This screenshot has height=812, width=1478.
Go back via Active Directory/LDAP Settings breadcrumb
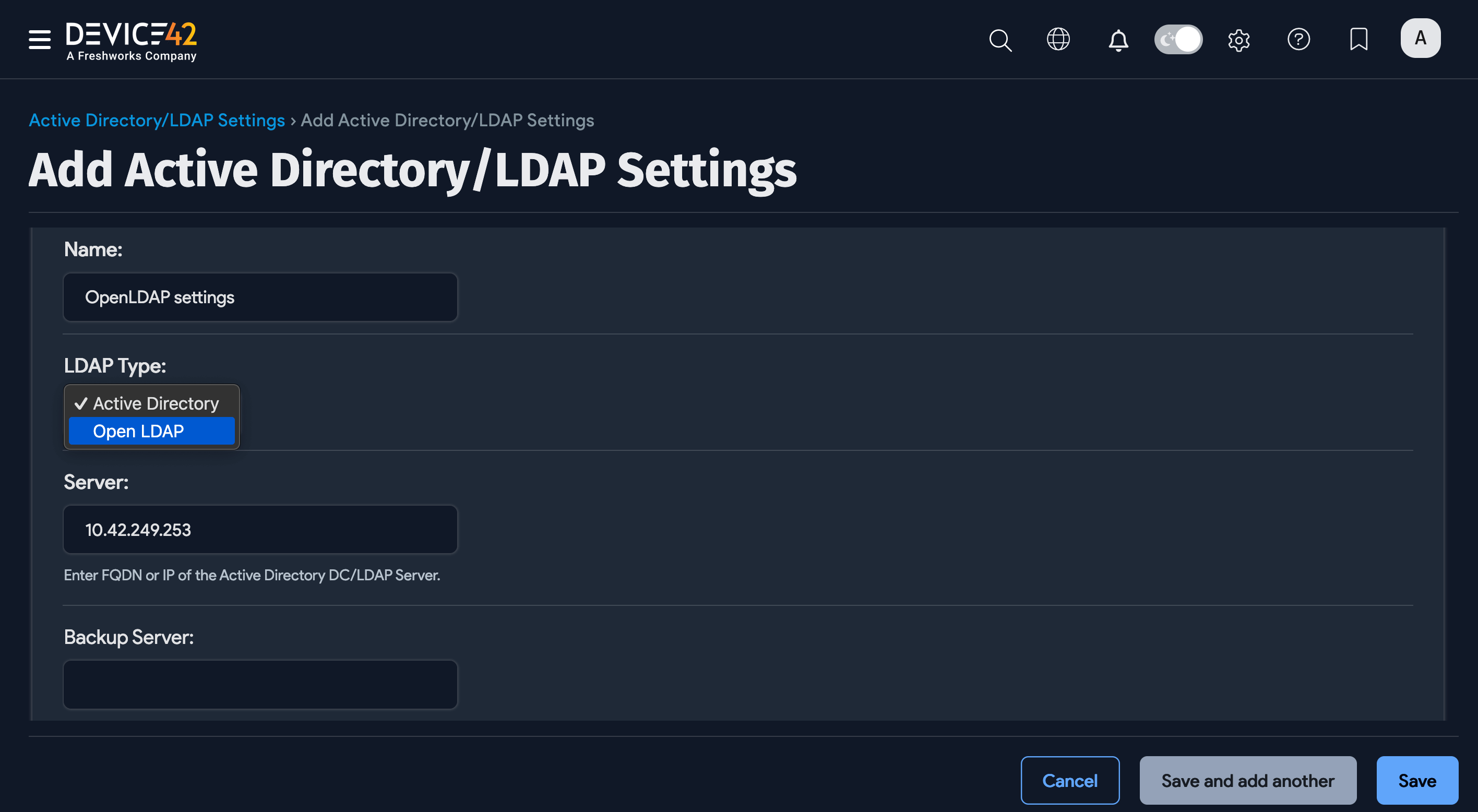click(157, 120)
